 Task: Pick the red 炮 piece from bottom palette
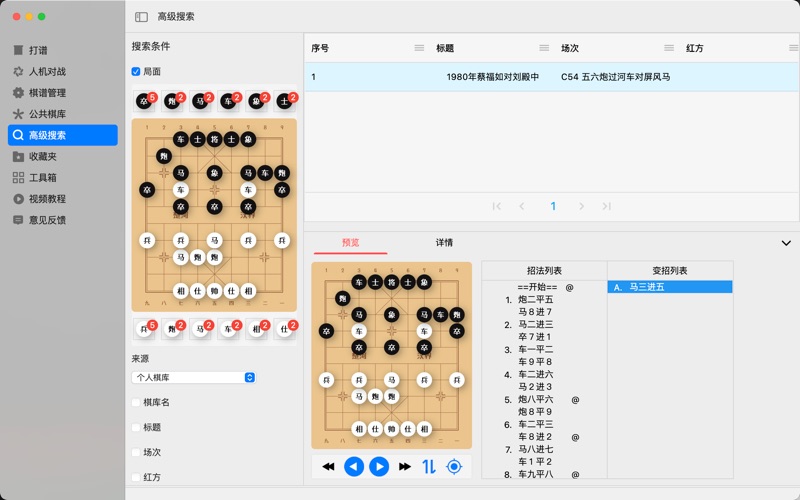(172, 329)
